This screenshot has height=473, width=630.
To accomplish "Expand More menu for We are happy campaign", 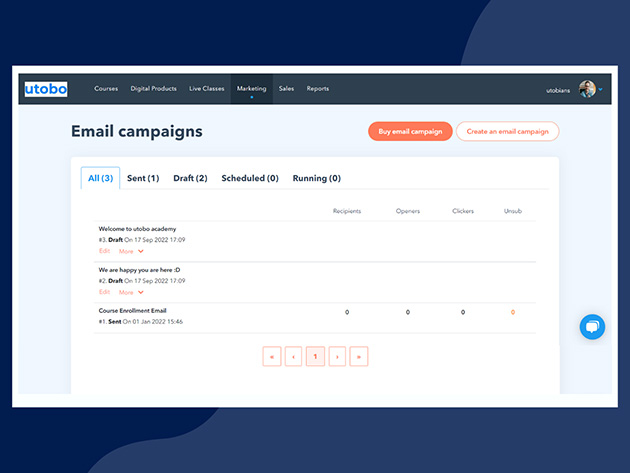I will pyautogui.click(x=131, y=292).
